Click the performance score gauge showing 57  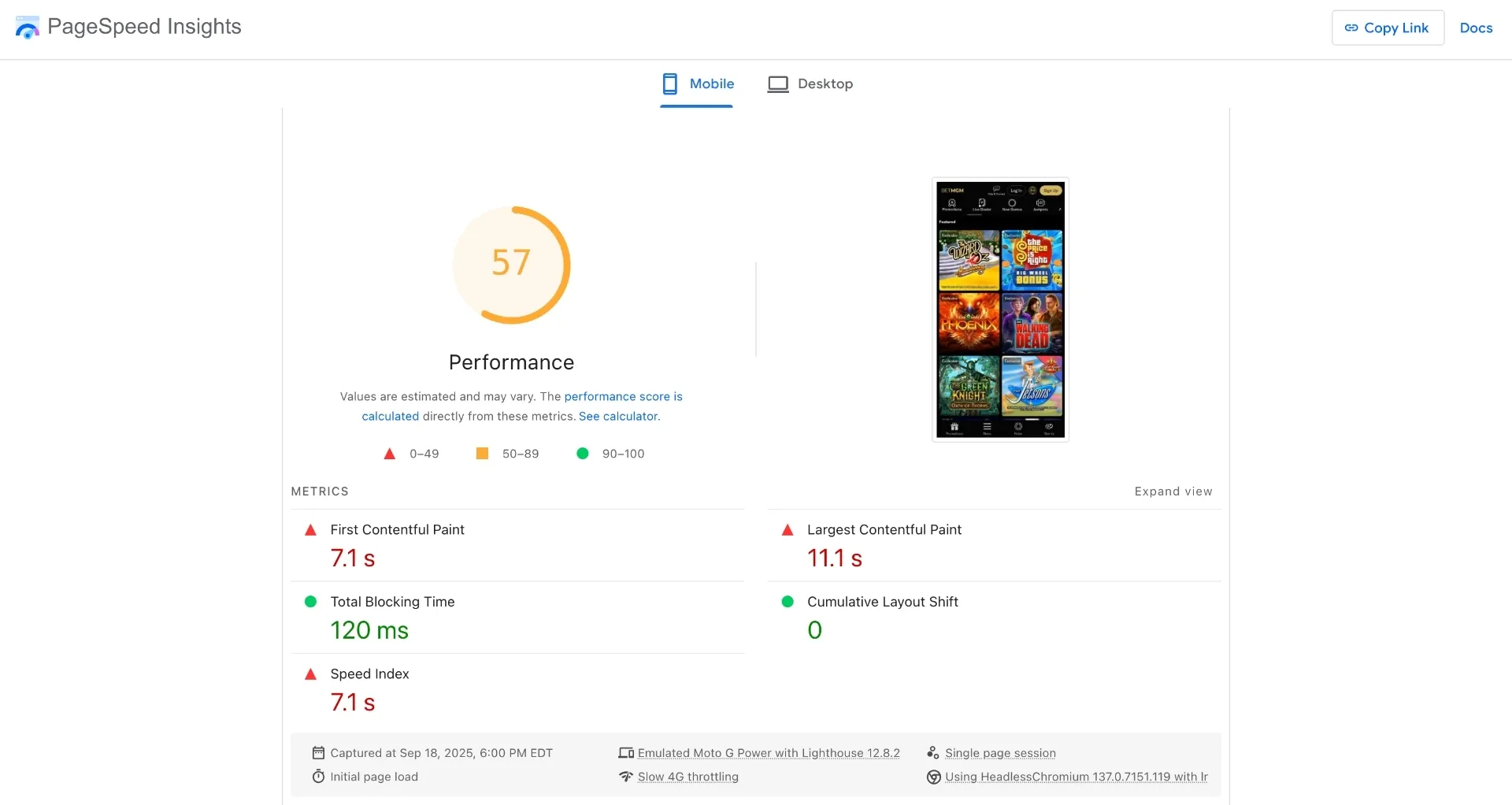511,265
